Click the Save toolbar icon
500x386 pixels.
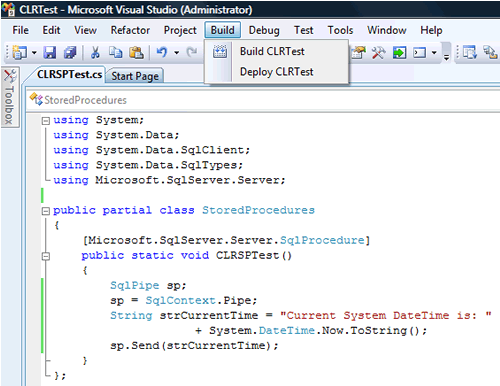tap(50, 53)
